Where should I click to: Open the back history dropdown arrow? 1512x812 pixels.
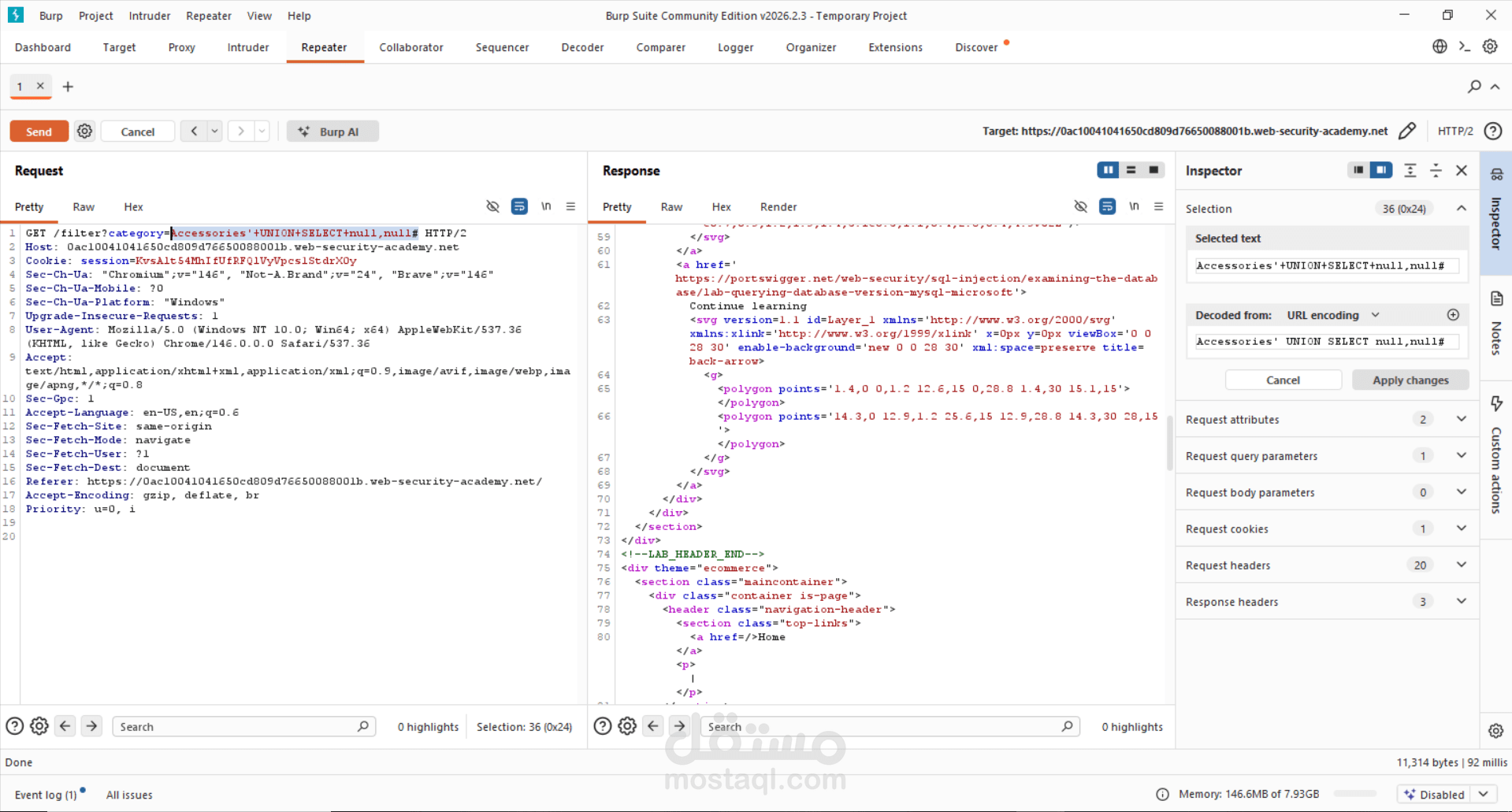[x=214, y=132]
